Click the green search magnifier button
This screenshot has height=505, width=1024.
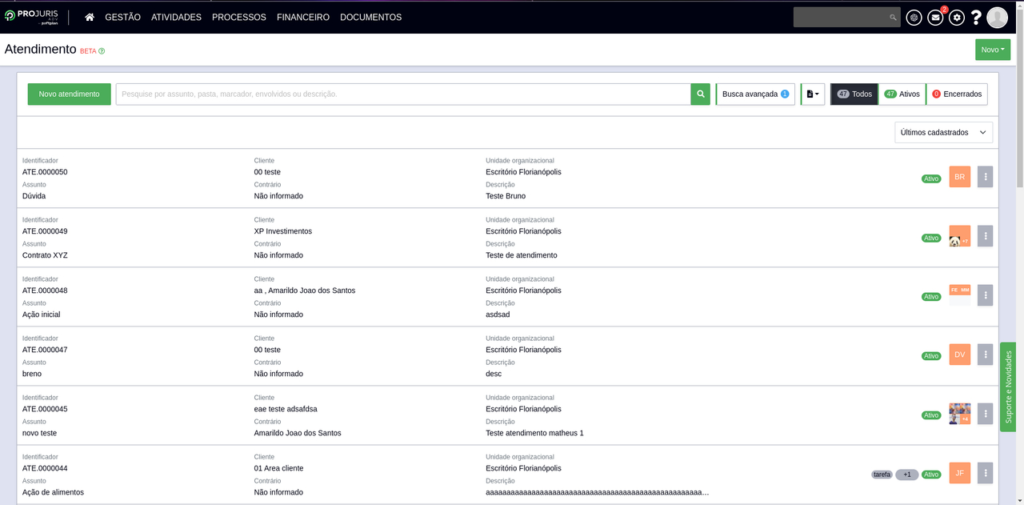[700, 94]
